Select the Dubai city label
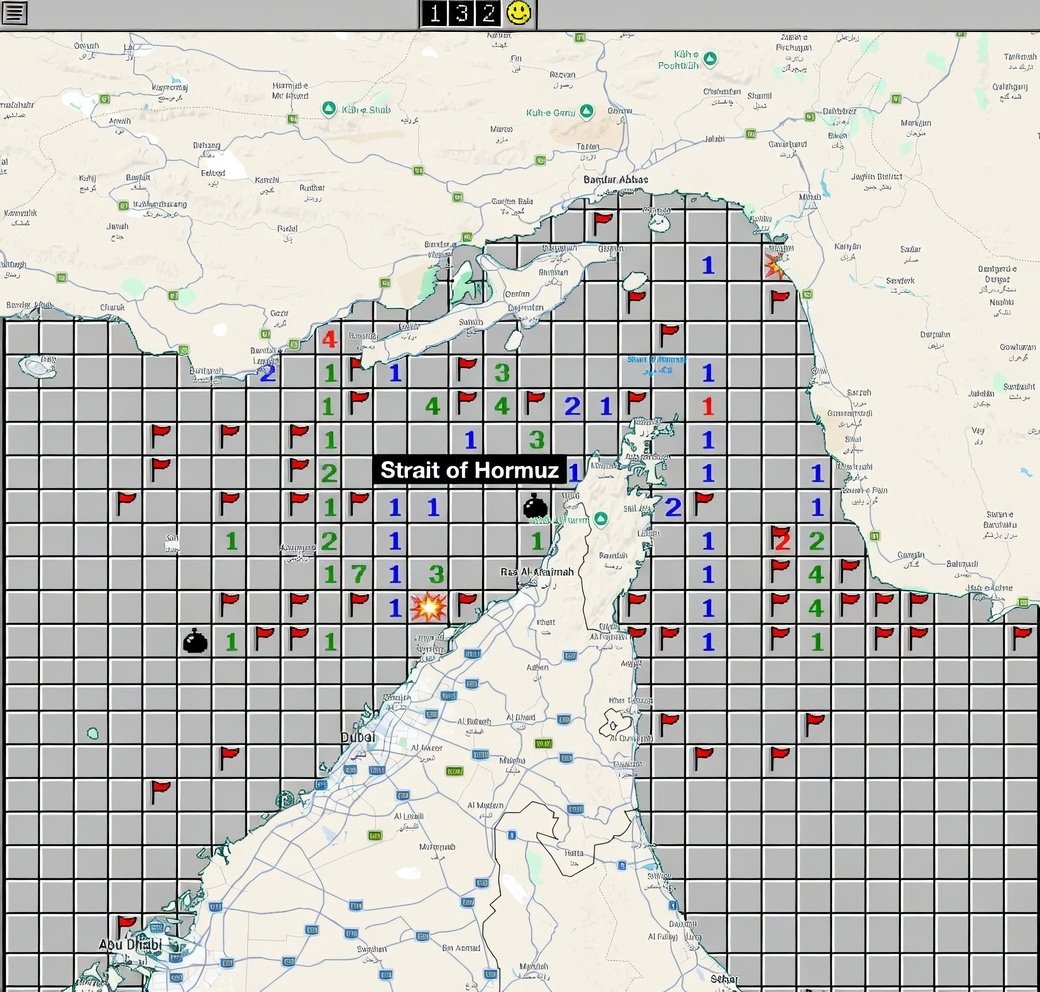 click(358, 737)
